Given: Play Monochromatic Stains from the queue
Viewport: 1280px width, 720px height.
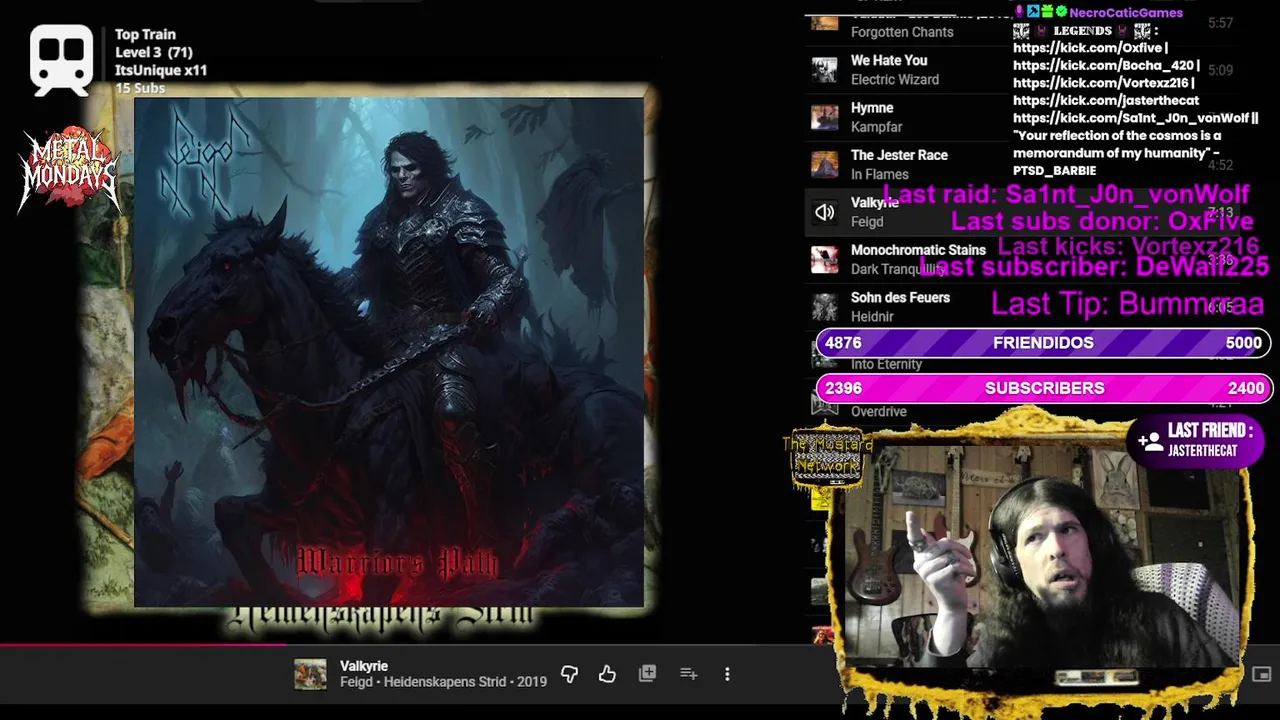Looking at the screenshot, I should point(918,250).
